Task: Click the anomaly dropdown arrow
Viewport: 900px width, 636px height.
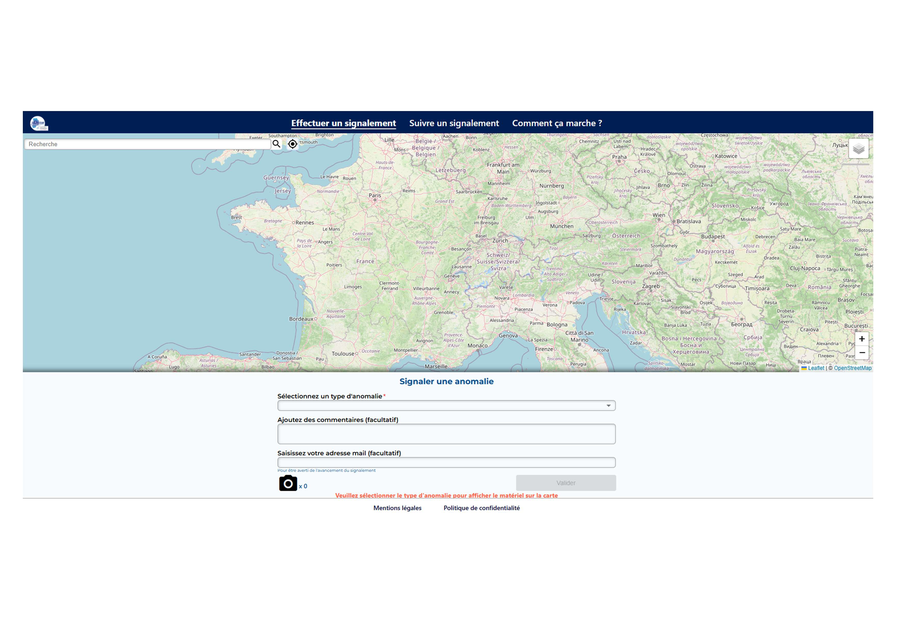Action: click(608, 406)
